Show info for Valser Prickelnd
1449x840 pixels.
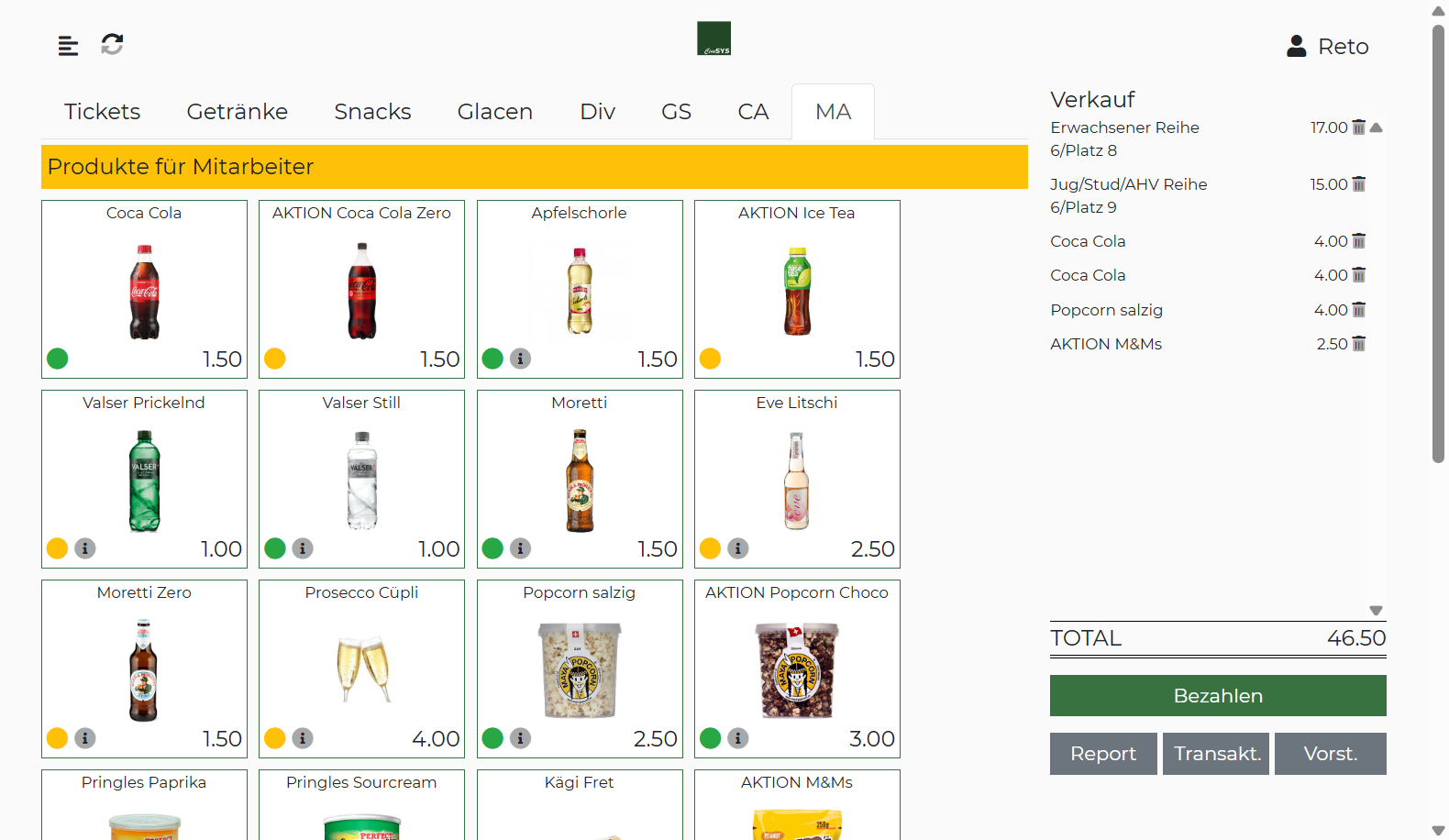85,548
